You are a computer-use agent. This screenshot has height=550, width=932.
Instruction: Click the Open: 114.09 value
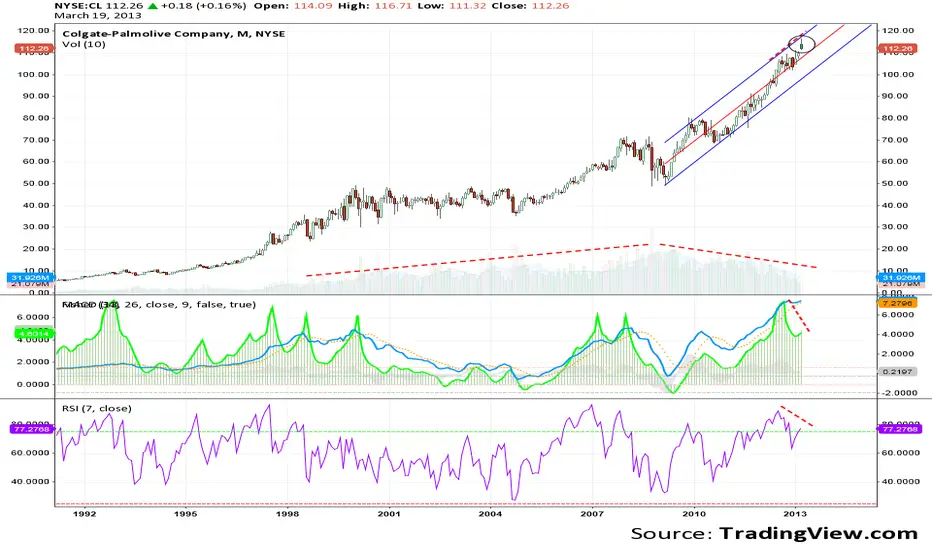pos(292,6)
